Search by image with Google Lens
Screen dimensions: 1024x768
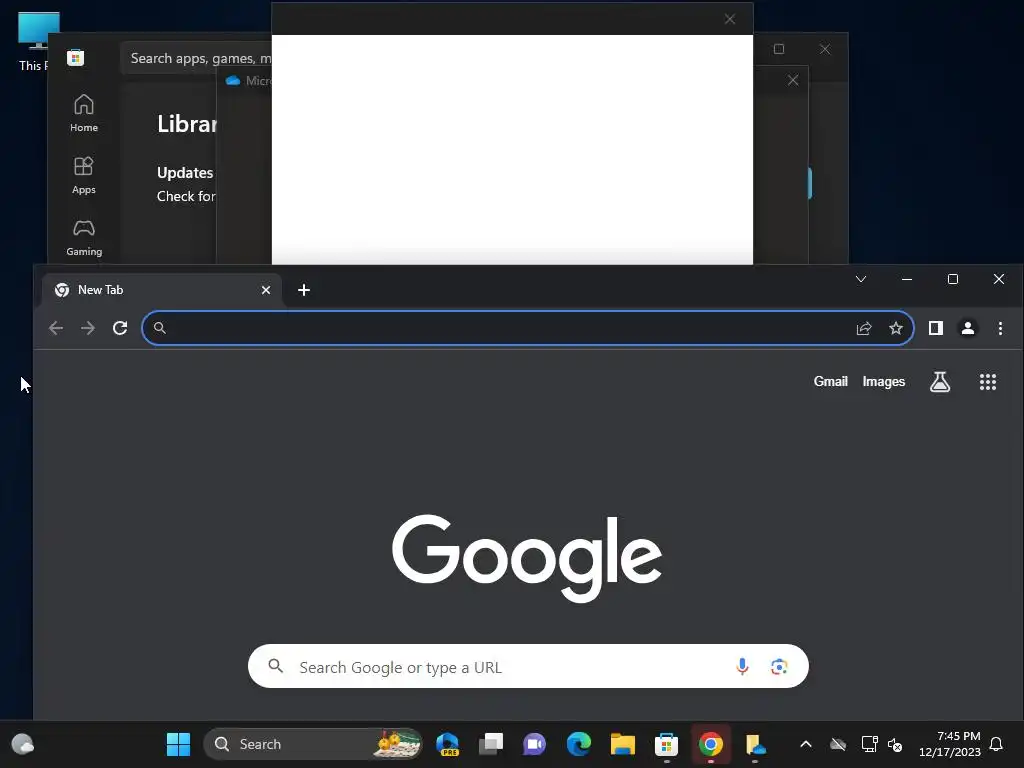778,666
